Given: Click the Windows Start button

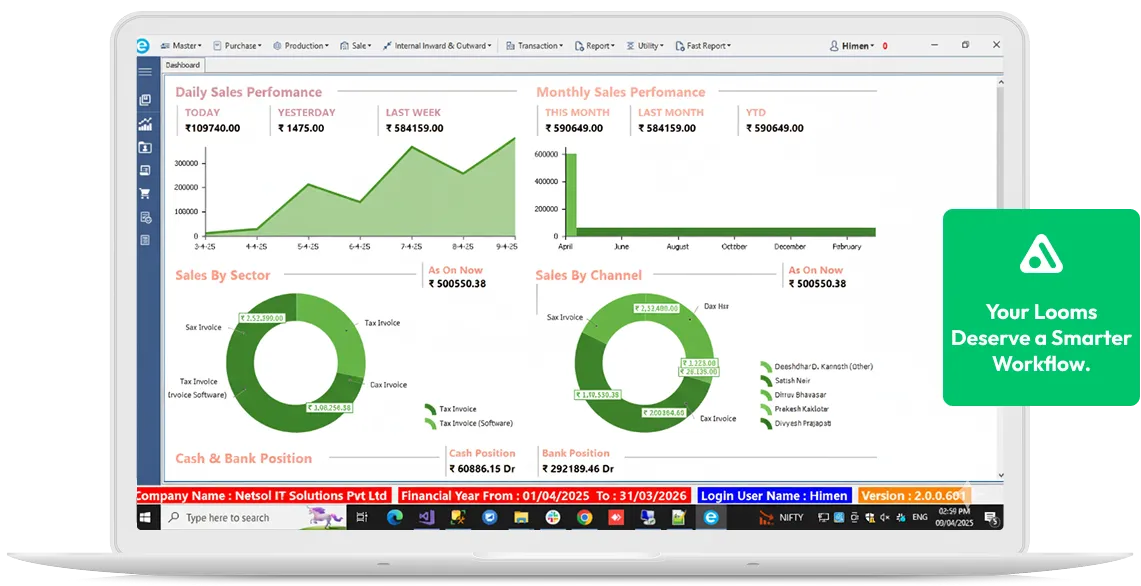Looking at the screenshot, I should click(146, 518).
